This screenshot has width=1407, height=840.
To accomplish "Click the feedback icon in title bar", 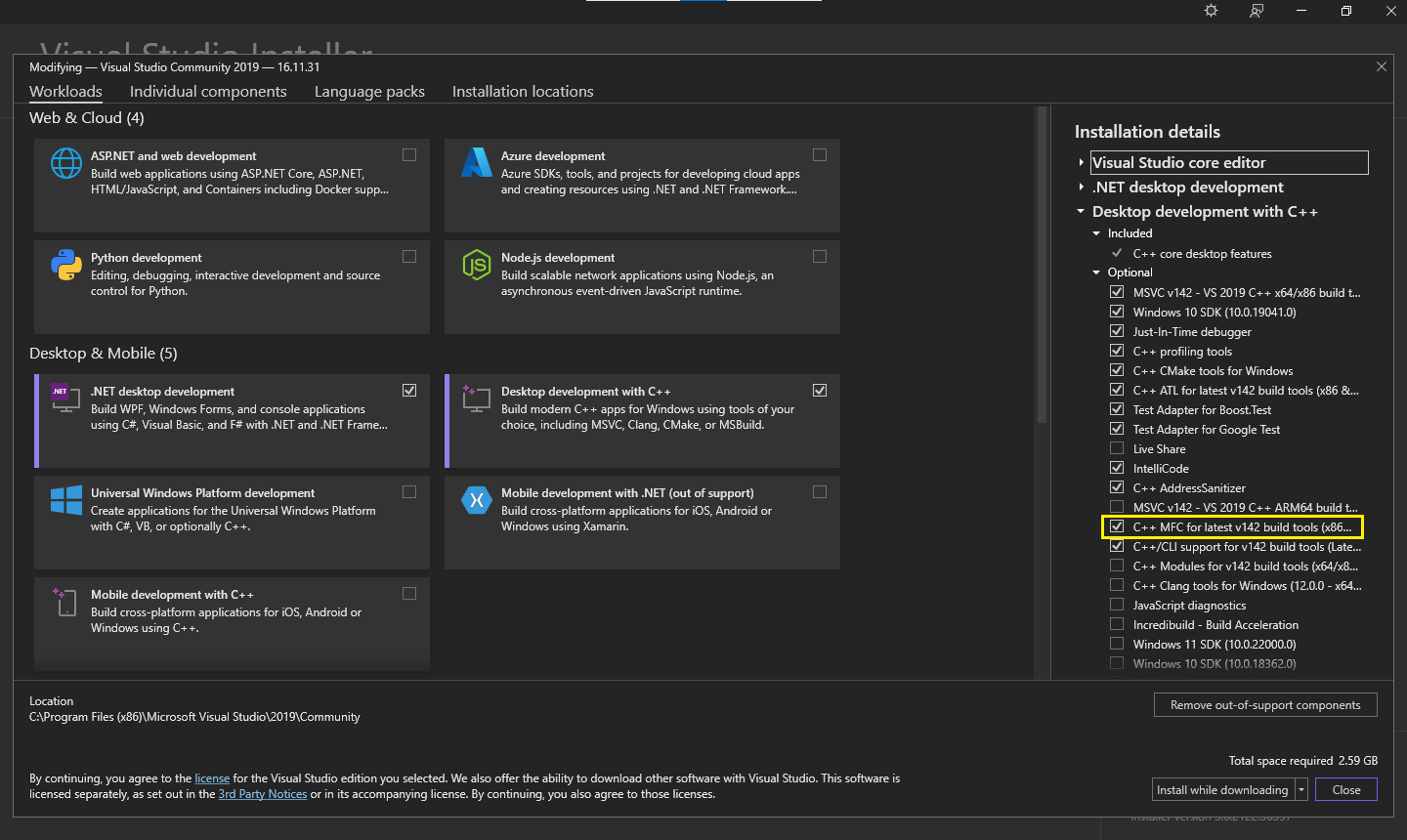I will [x=1257, y=11].
